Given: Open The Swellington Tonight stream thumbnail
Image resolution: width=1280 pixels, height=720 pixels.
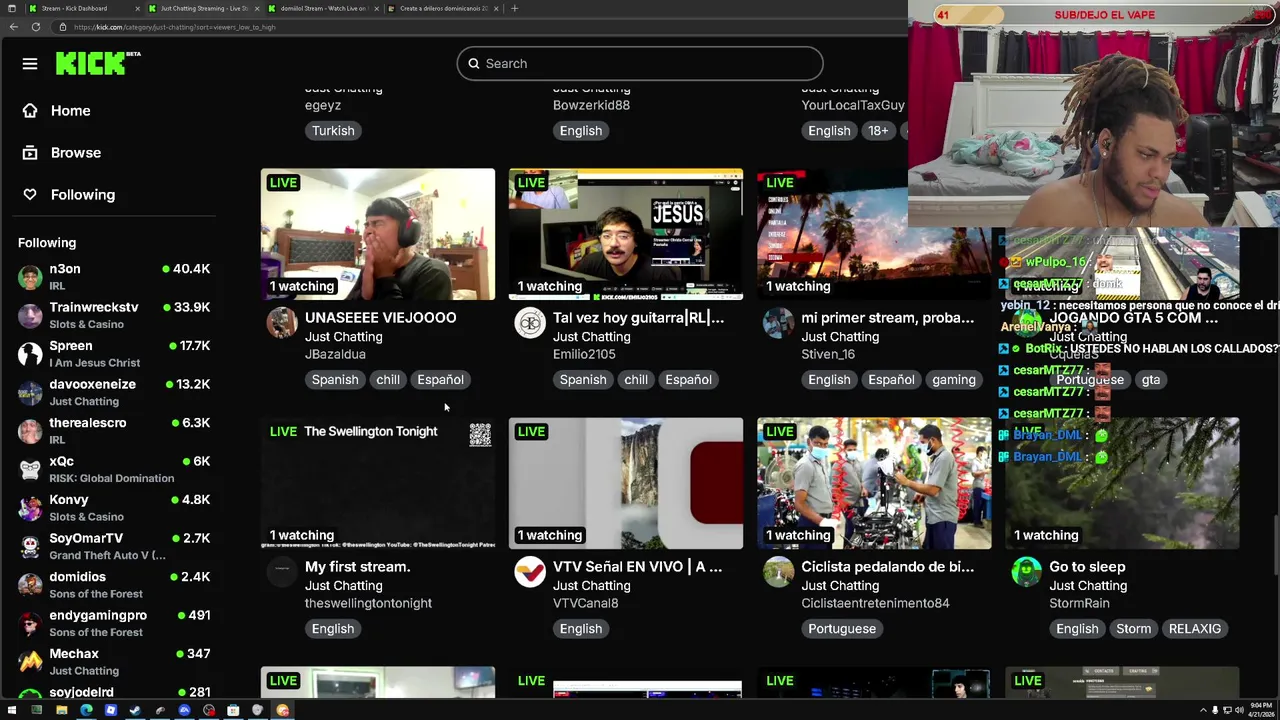Looking at the screenshot, I should coord(377,483).
